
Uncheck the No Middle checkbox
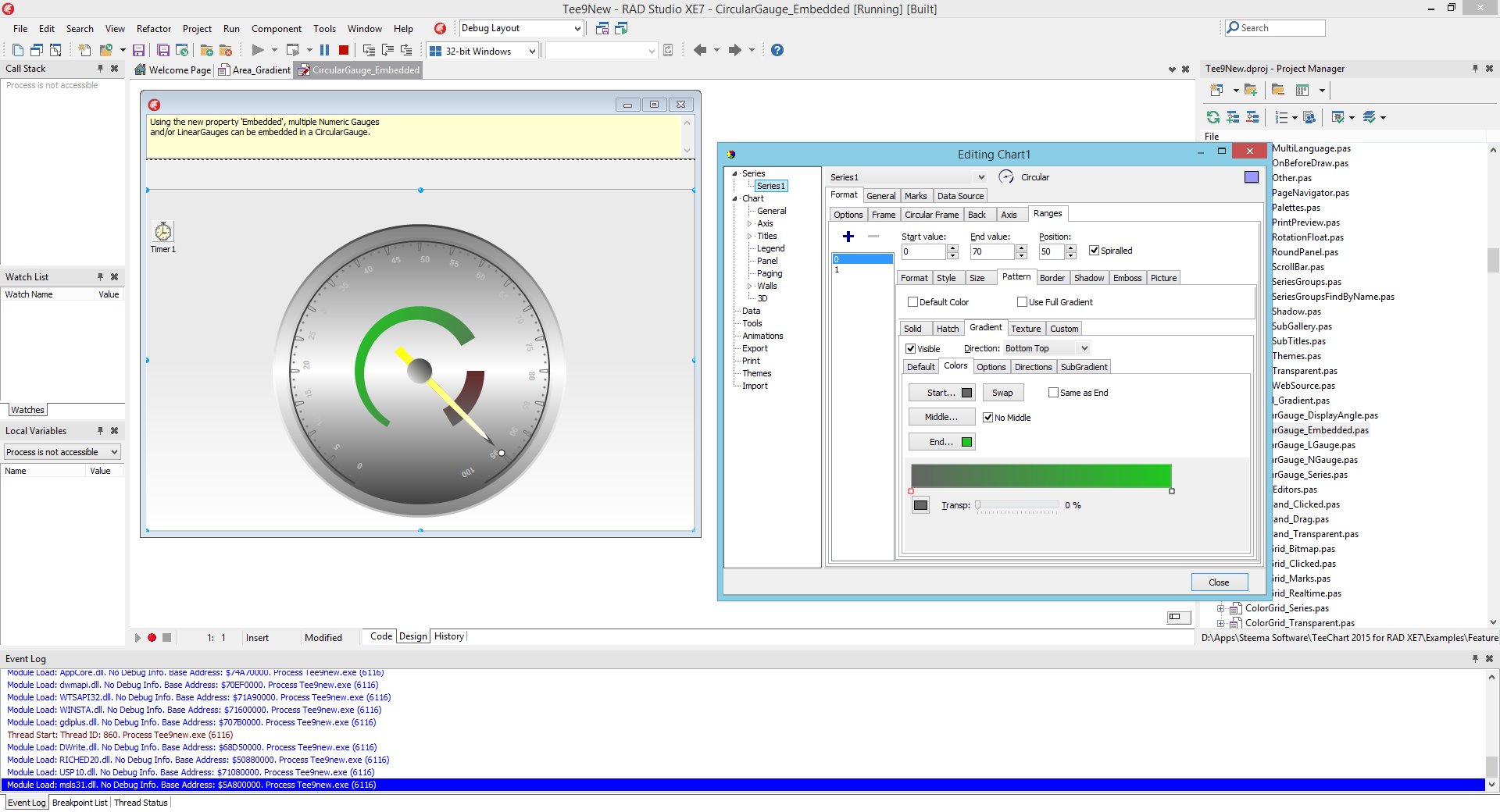point(987,417)
